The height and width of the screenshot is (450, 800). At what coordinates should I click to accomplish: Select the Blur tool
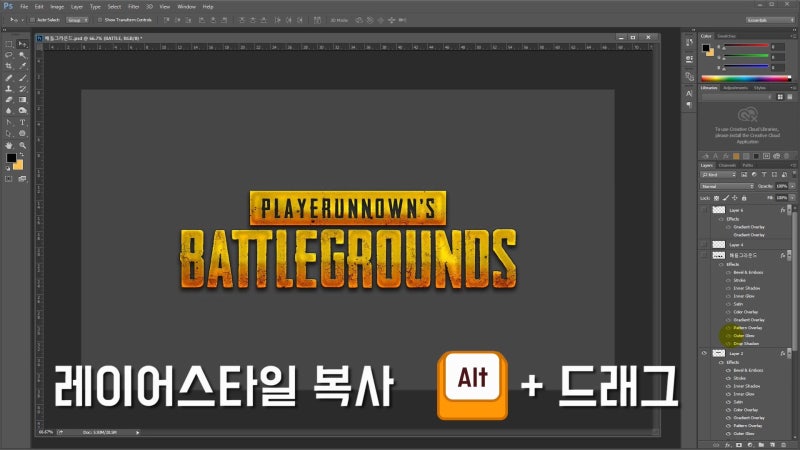pyautogui.click(x=9, y=111)
